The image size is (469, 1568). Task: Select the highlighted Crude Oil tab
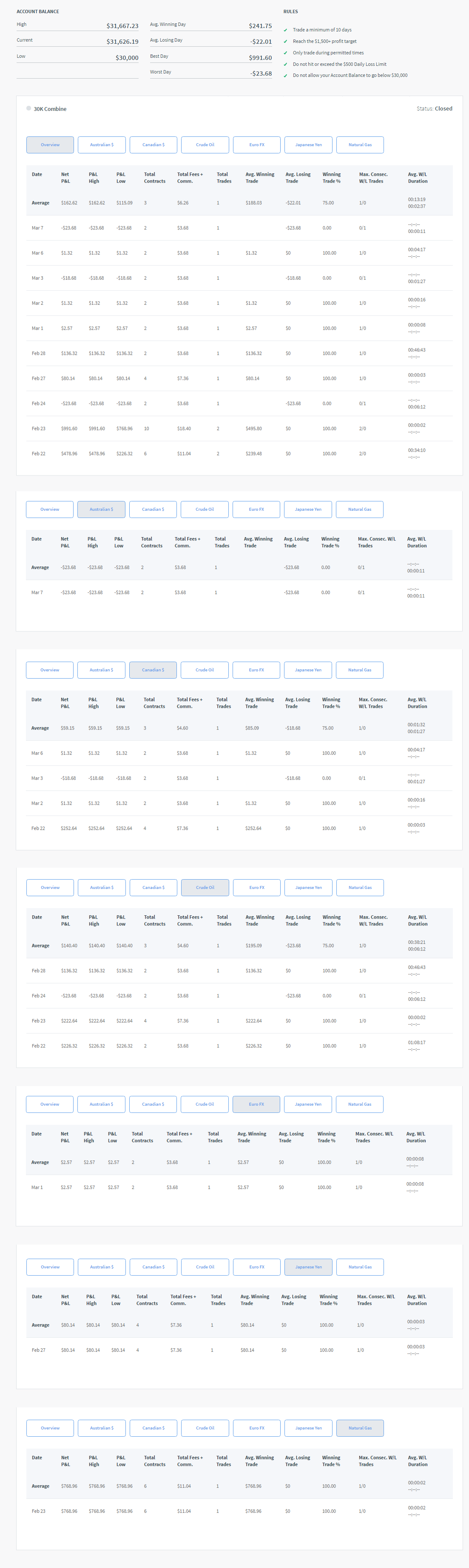click(205, 888)
